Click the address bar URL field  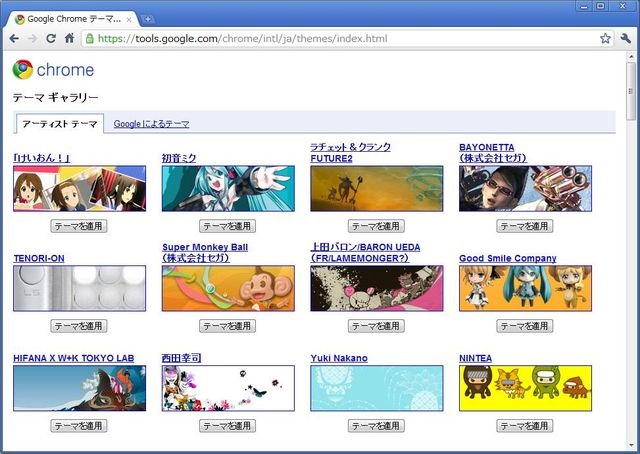(x=340, y=39)
